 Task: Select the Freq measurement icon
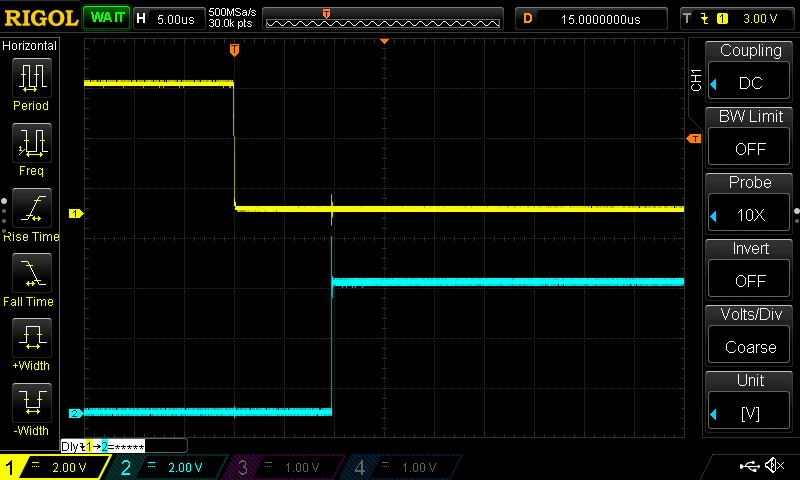32,143
